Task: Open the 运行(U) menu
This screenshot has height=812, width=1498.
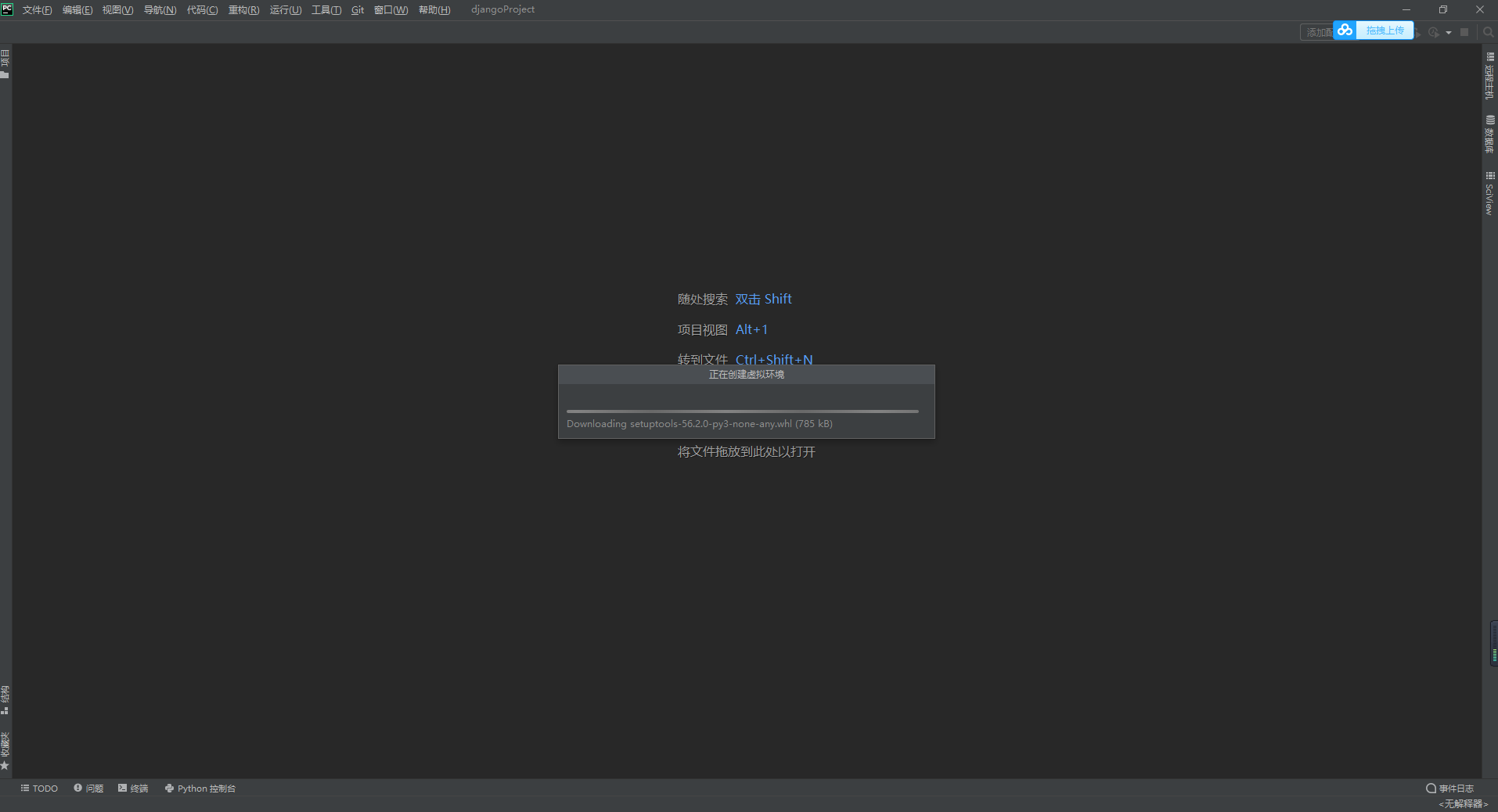Action: pos(286,10)
